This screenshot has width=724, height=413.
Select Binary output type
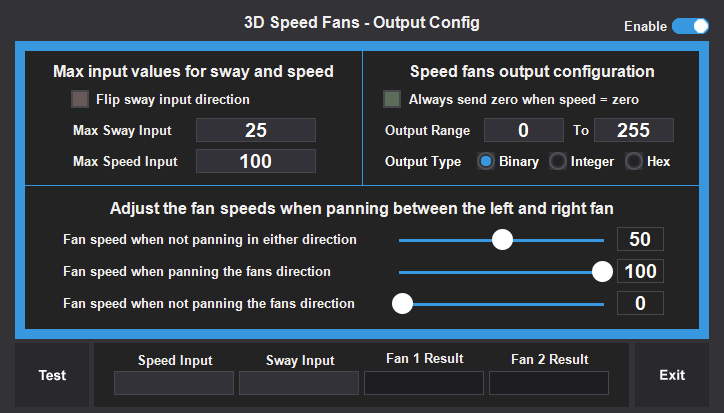(x=486, y=161)
